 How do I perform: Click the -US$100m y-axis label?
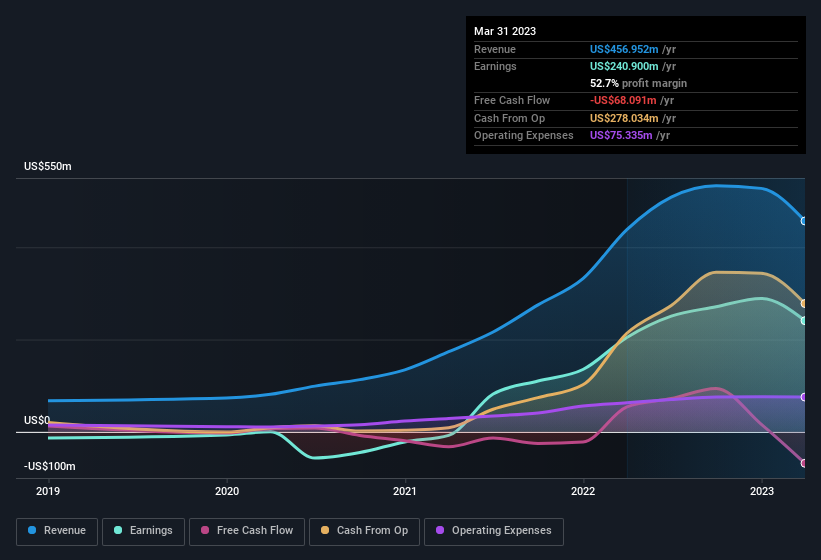pos(50,466)
